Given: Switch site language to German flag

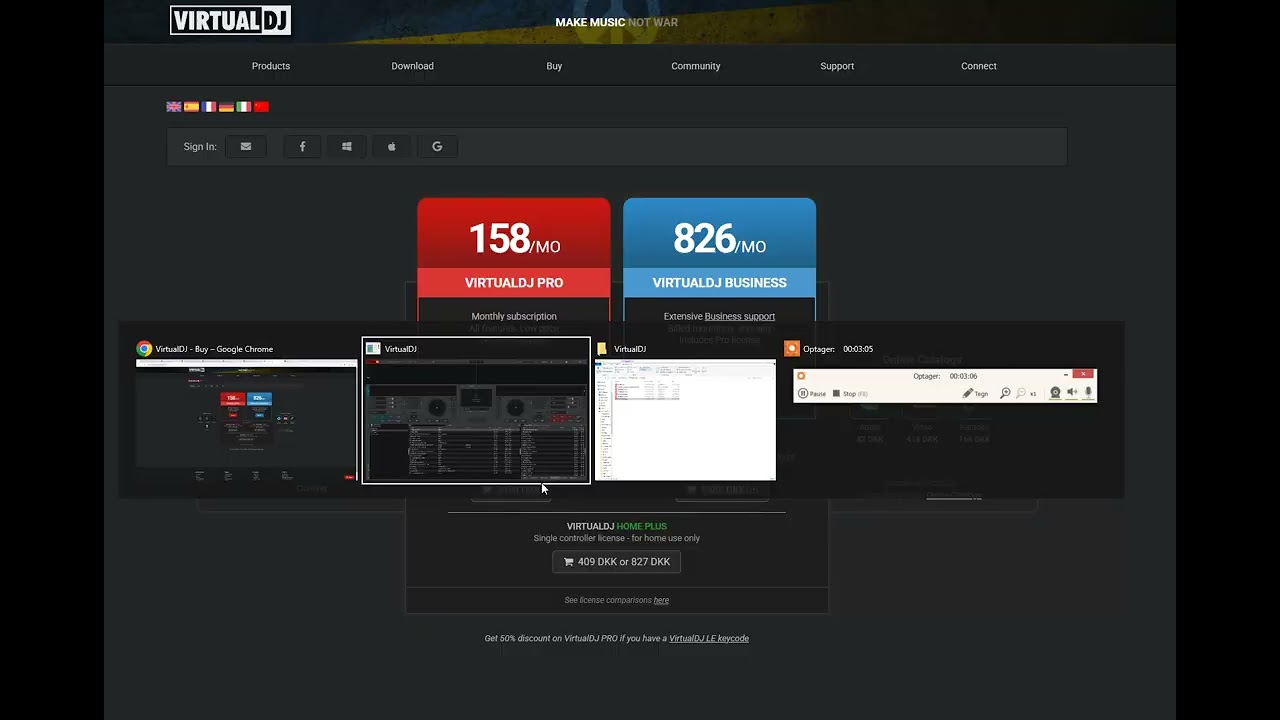Looking at the screenshot, I should 226,107.
